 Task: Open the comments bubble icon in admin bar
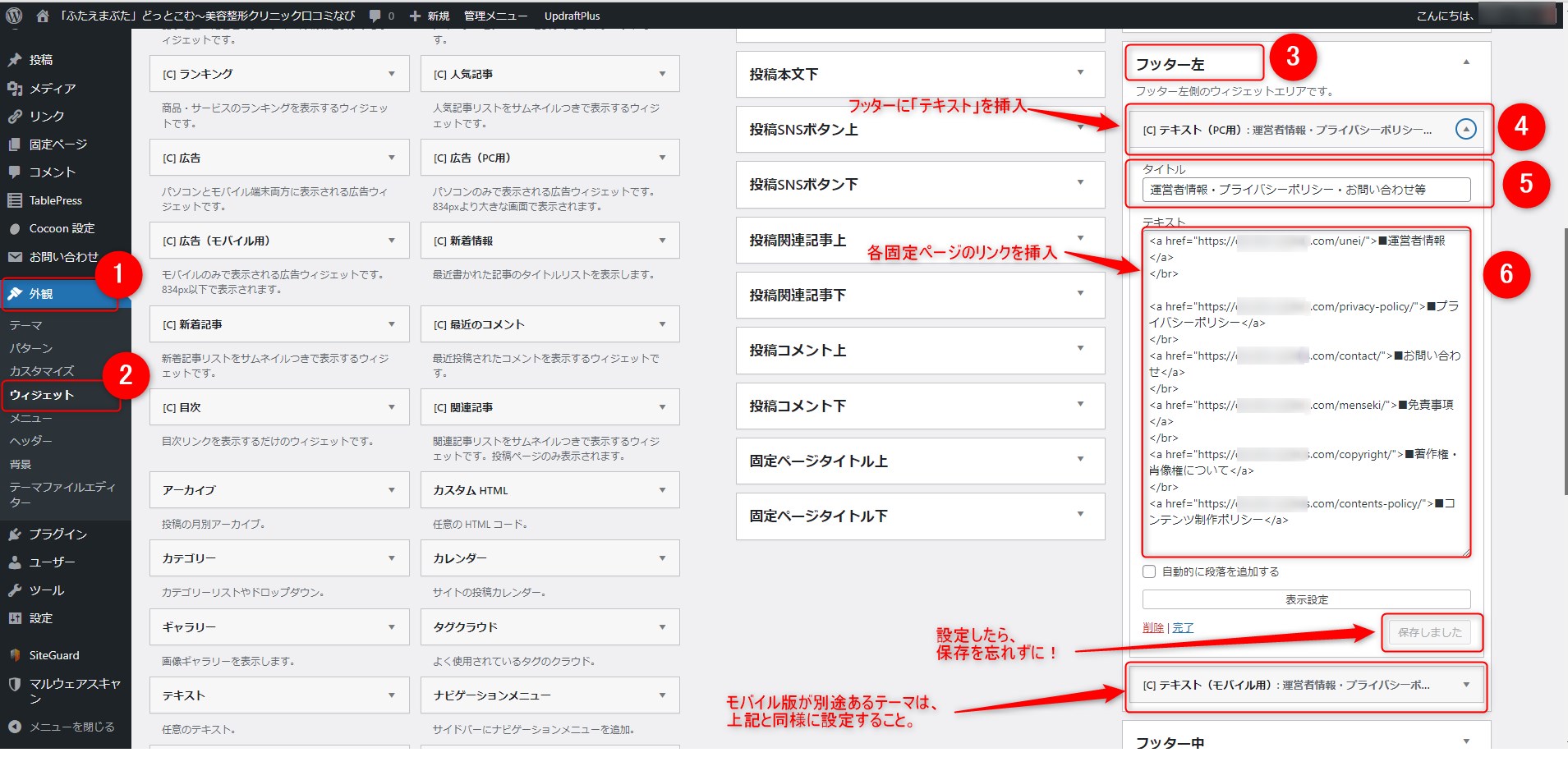375,16
